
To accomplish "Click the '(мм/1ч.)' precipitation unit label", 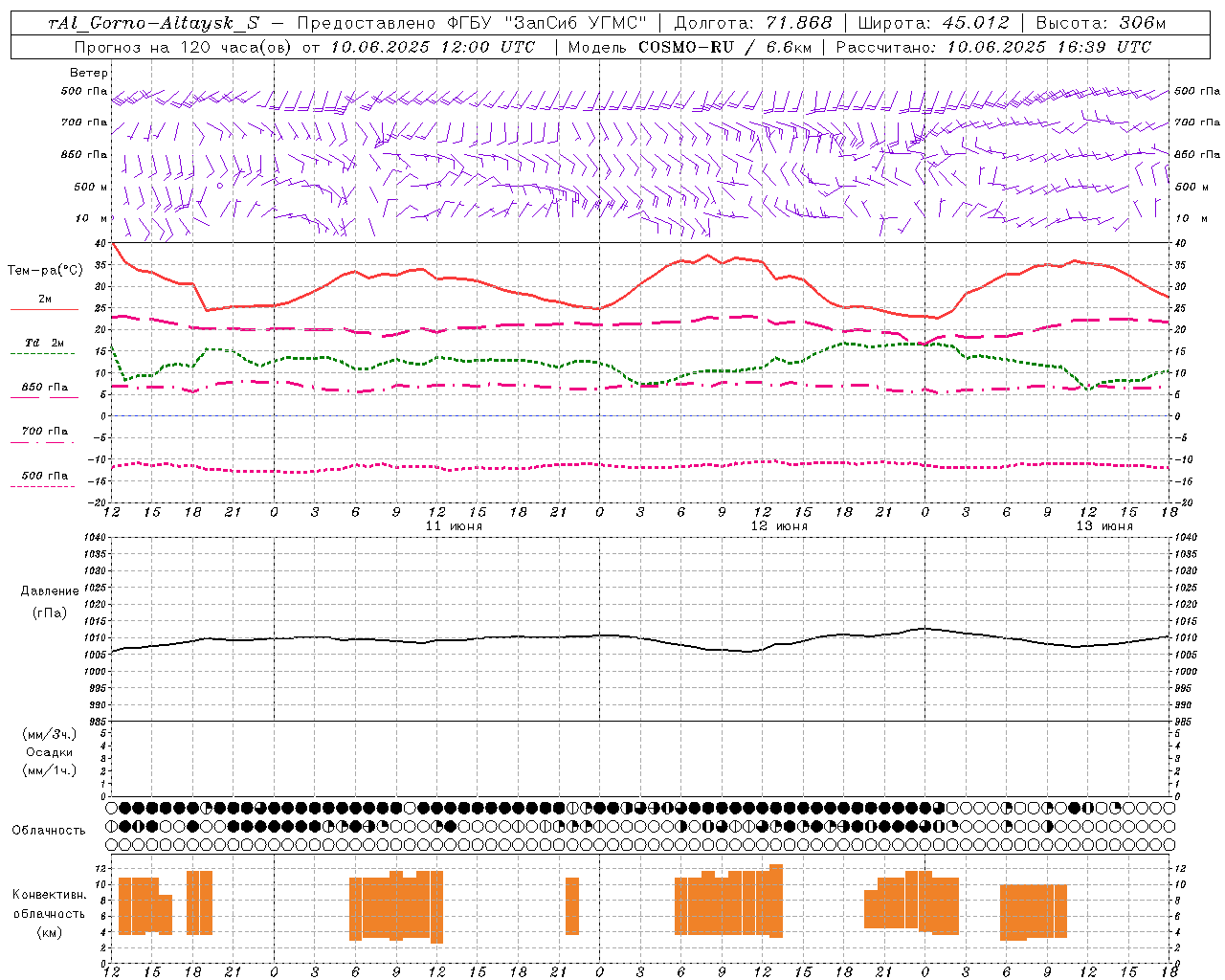I will (50, 770).
